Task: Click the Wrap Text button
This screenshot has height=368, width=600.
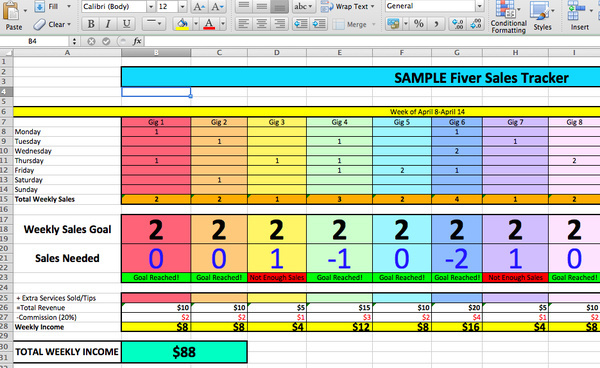Action: pos(347,7)
